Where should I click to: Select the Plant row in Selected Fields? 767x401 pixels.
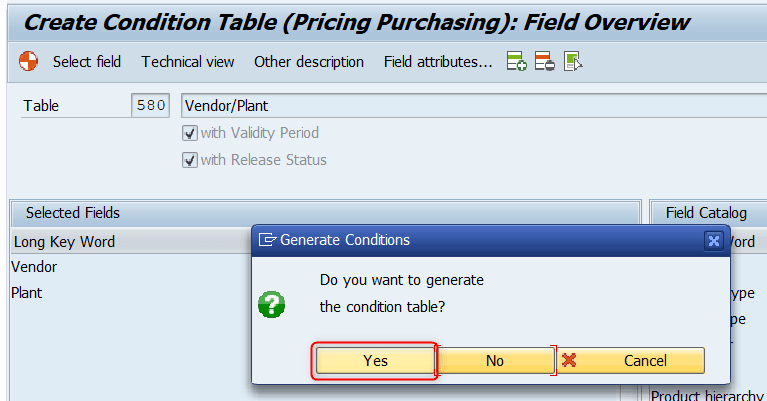[131, 293]
